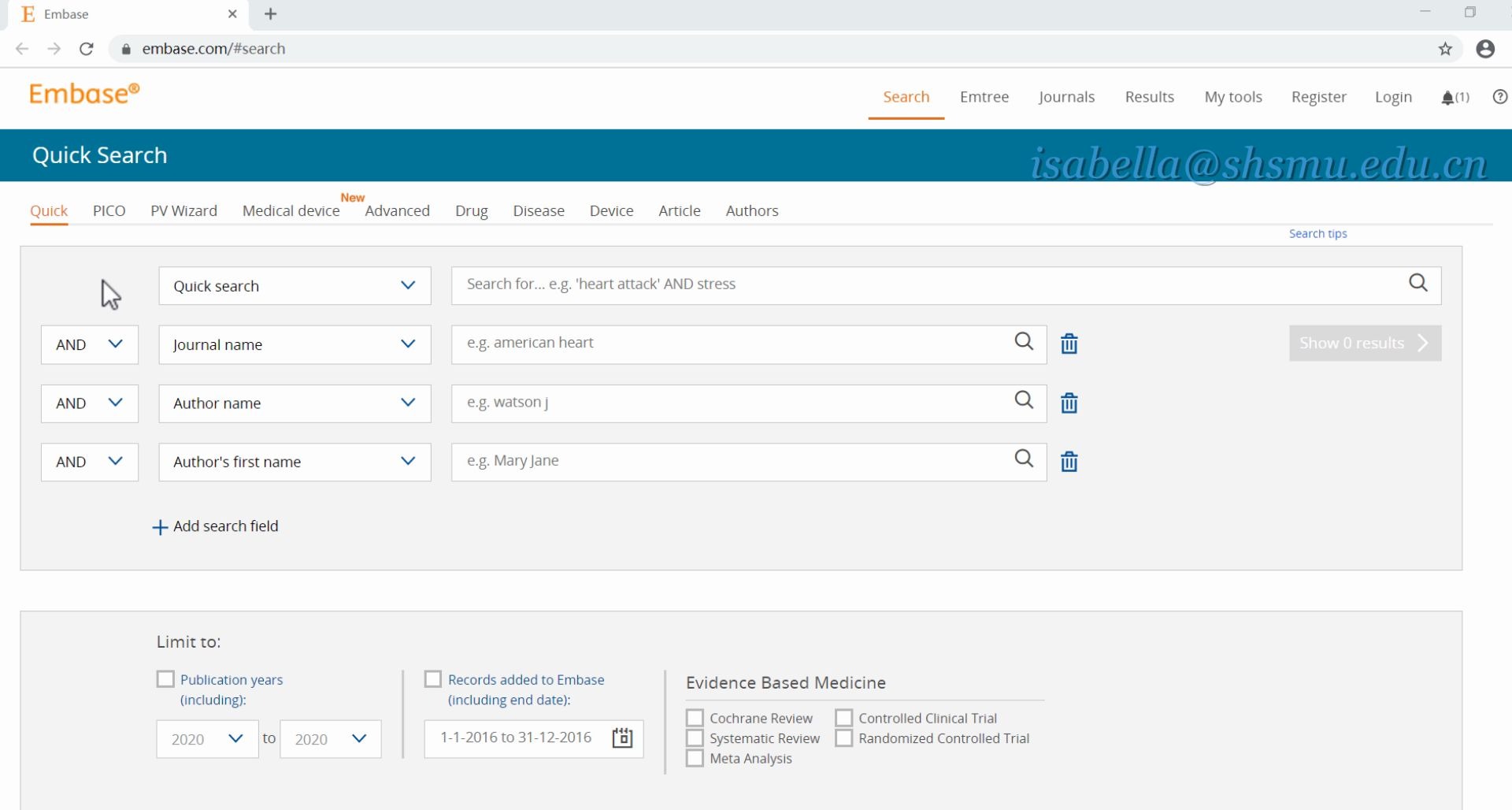Open the Search menu item
Image resolution: width=1512 pixels, height=810 pixels.
(906, 97)
